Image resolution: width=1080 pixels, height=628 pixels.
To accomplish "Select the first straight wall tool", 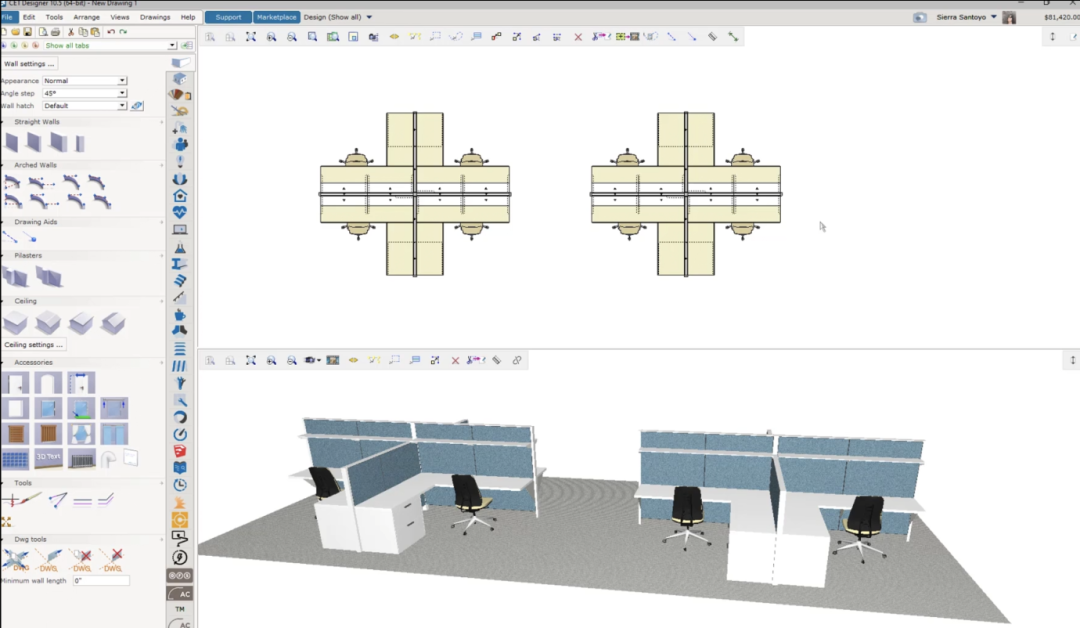I will [x=12, y=143].
